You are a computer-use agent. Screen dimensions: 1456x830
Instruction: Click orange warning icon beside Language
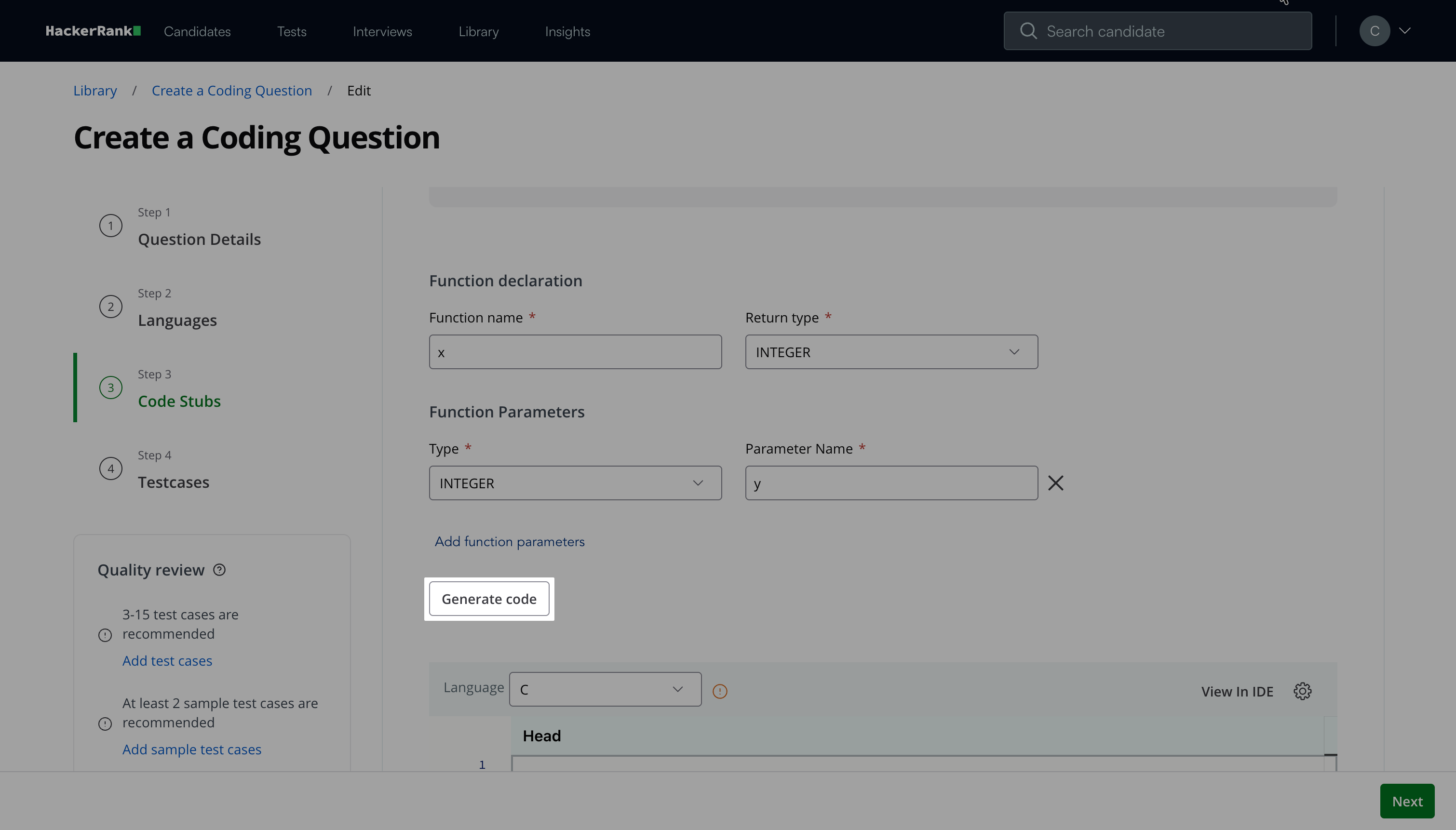[x=719, y=691]
